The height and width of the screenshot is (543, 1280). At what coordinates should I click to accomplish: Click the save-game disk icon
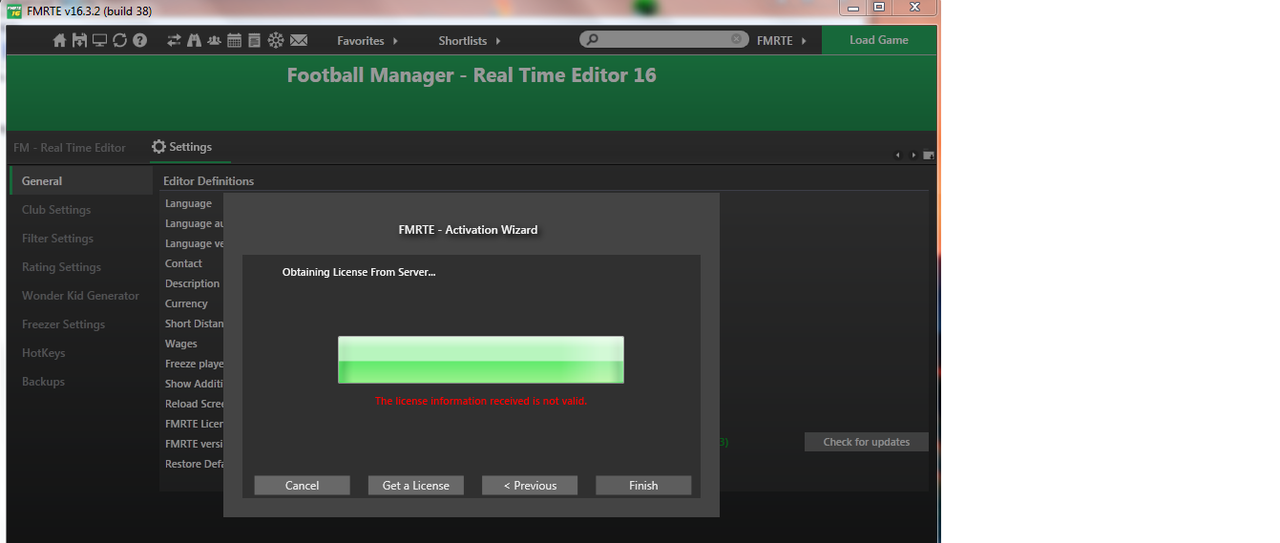click(79, 40)
